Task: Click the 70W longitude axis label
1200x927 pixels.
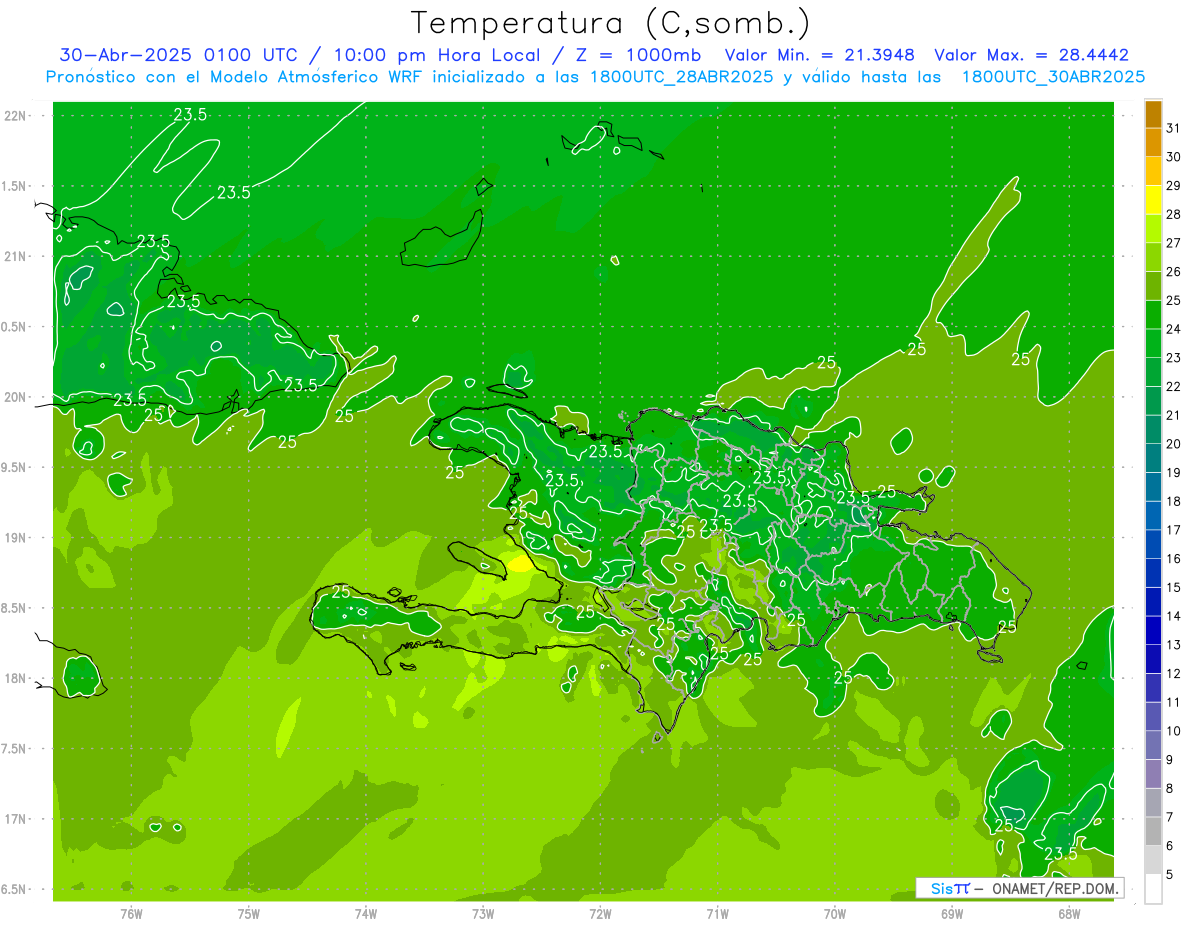Action: 834,915
